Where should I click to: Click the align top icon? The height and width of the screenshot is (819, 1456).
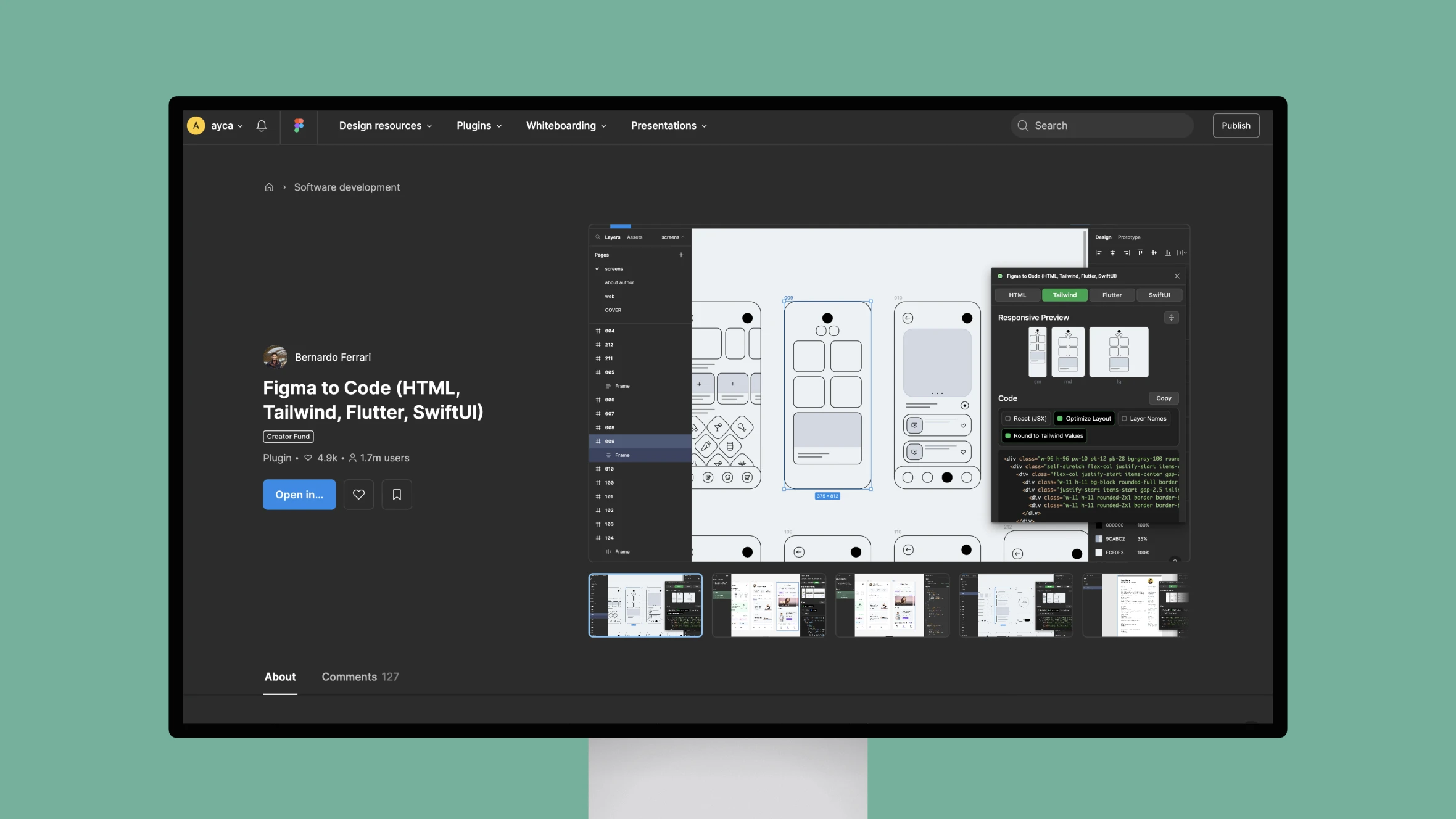tap(1140, 253)
